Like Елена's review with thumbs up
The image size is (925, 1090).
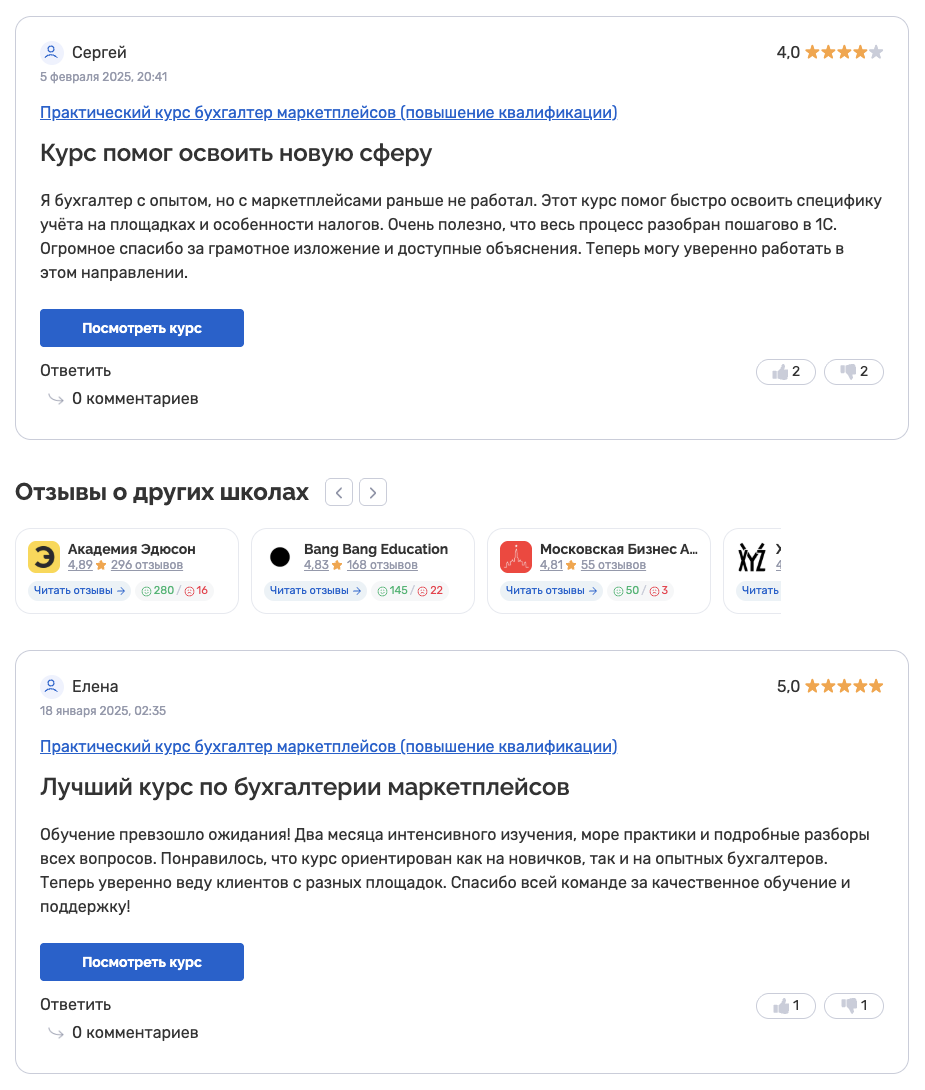click(x=786, y=1006)
